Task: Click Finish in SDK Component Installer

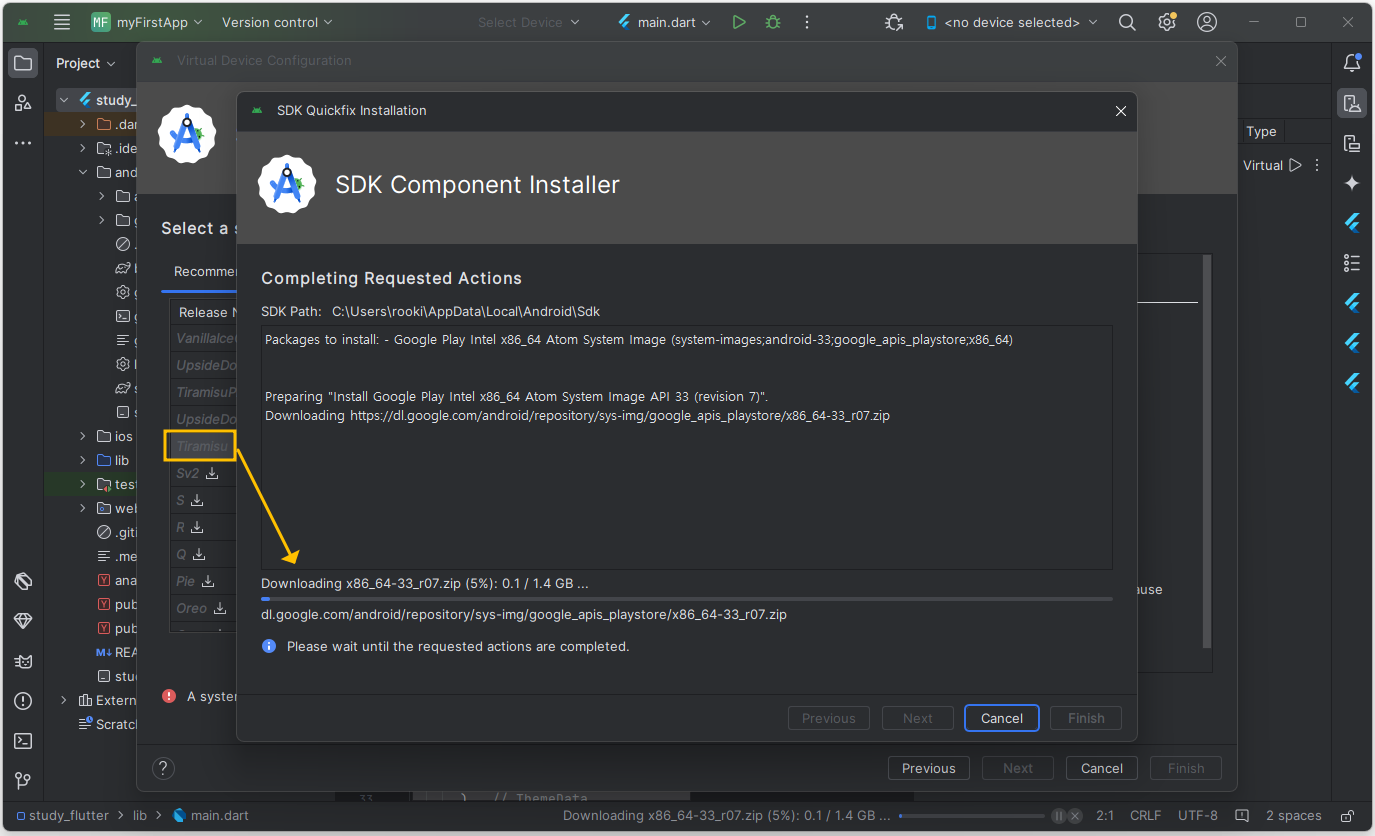Action: [x=1086, y=718]
